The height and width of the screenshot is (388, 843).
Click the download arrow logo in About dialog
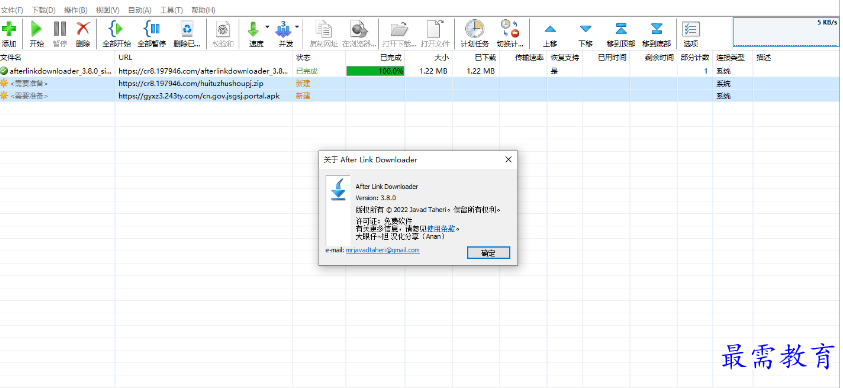point(338,190)
